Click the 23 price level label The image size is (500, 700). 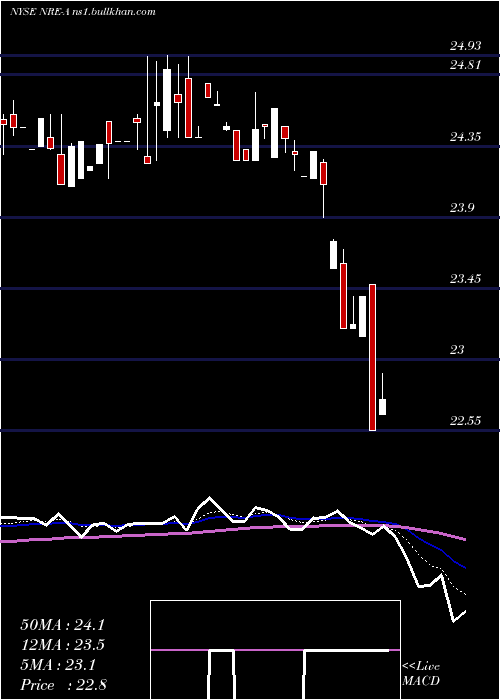click(457, 350)
